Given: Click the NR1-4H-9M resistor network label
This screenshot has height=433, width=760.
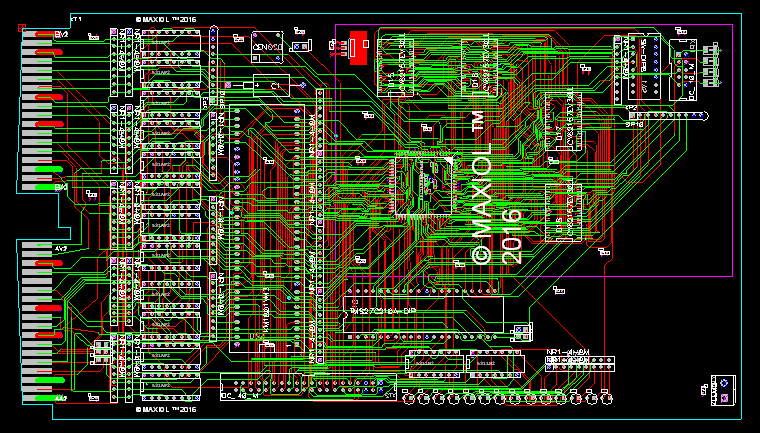Looking at the screenshot, I should [566, 352].
